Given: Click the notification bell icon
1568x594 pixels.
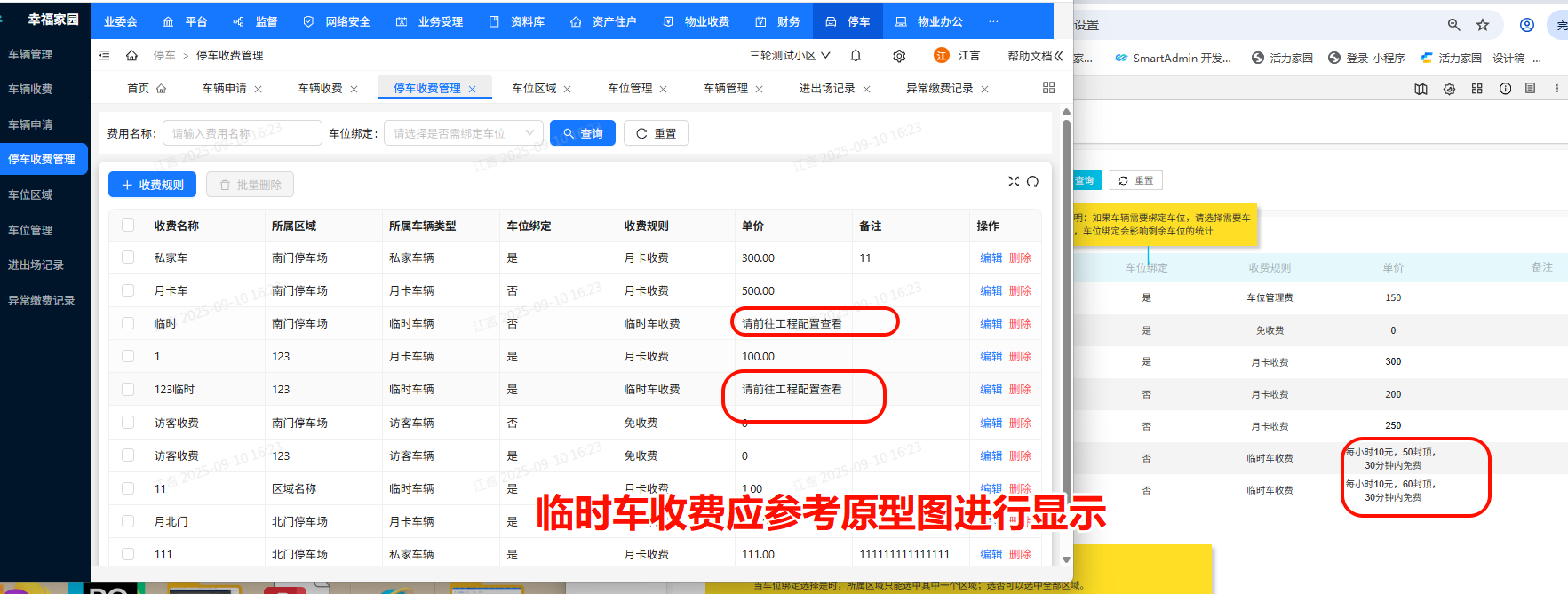Looking at the screenshot, I should 856,55.
